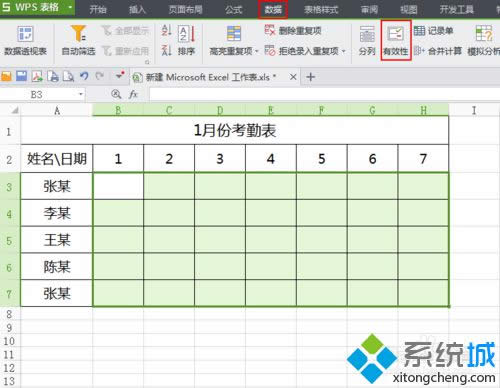The image size is (500, 388).
Task: Add a new document tab with plus
Action: (x=311, y=77)
